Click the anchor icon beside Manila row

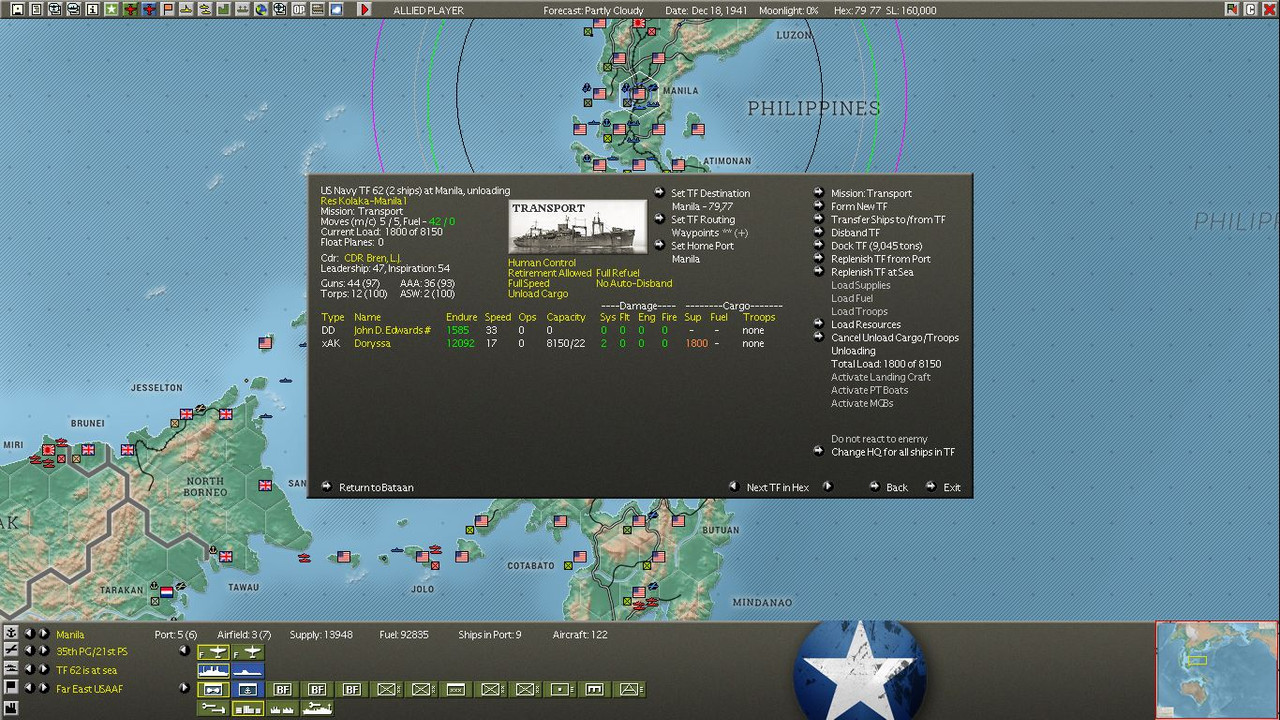(x=11, y=634)
